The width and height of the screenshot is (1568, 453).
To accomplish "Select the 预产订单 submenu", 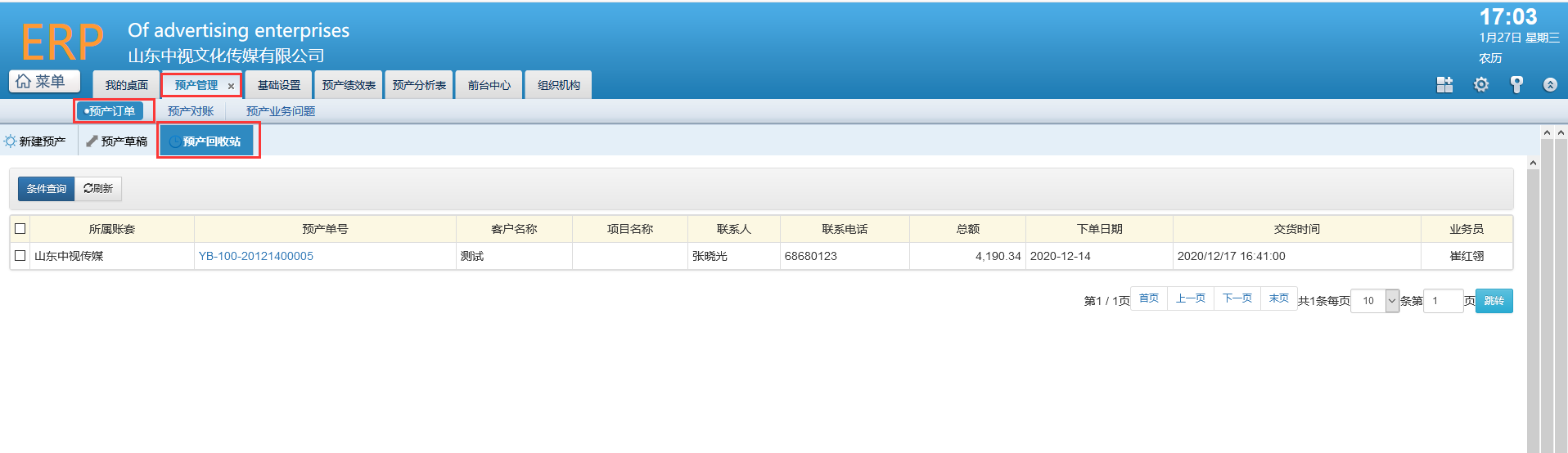I will click(110, 111).
